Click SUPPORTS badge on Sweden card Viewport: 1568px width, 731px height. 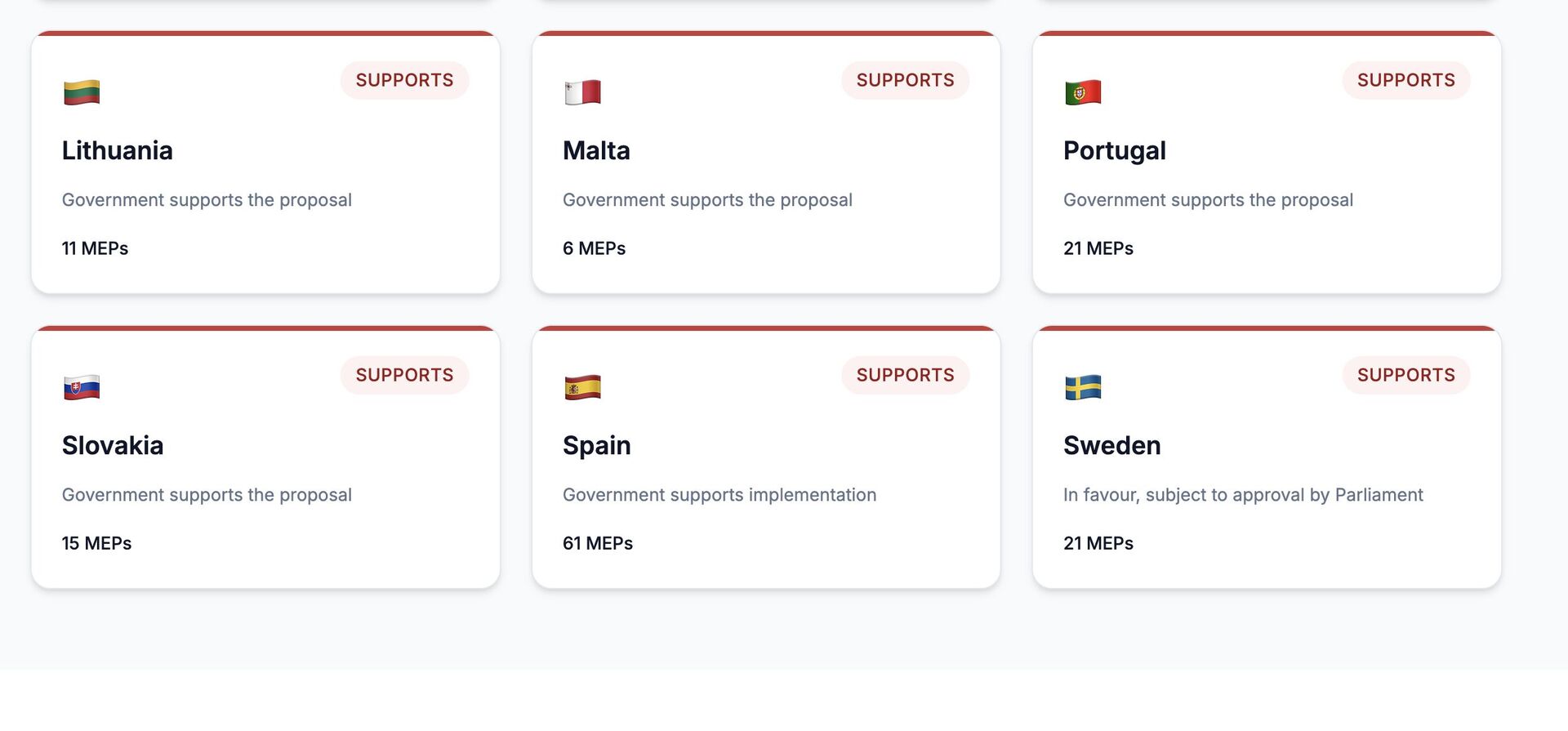coord(1405,375)
